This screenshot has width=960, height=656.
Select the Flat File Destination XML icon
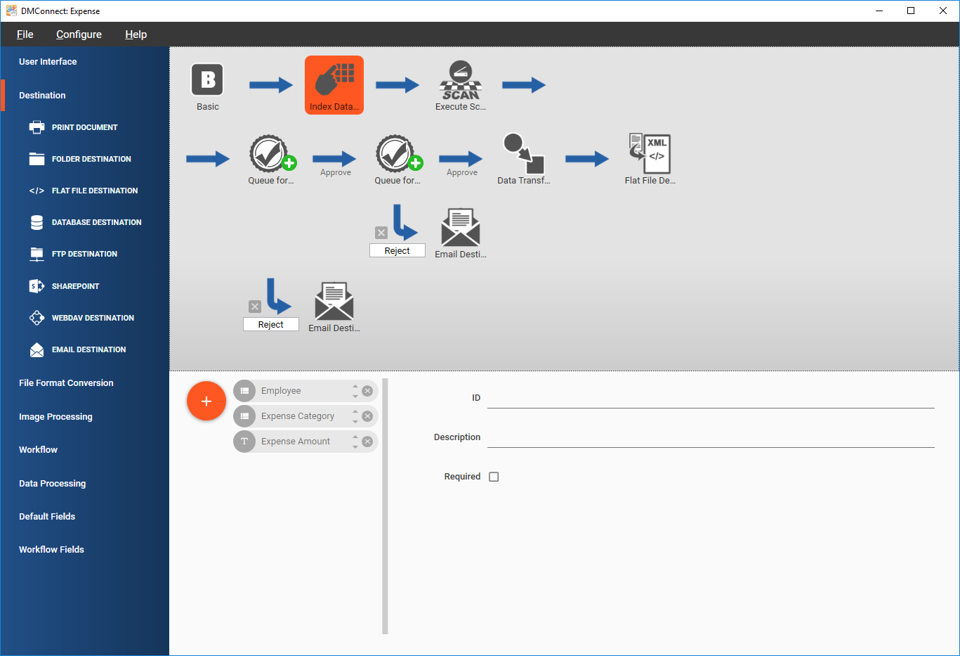click(650, 154)
